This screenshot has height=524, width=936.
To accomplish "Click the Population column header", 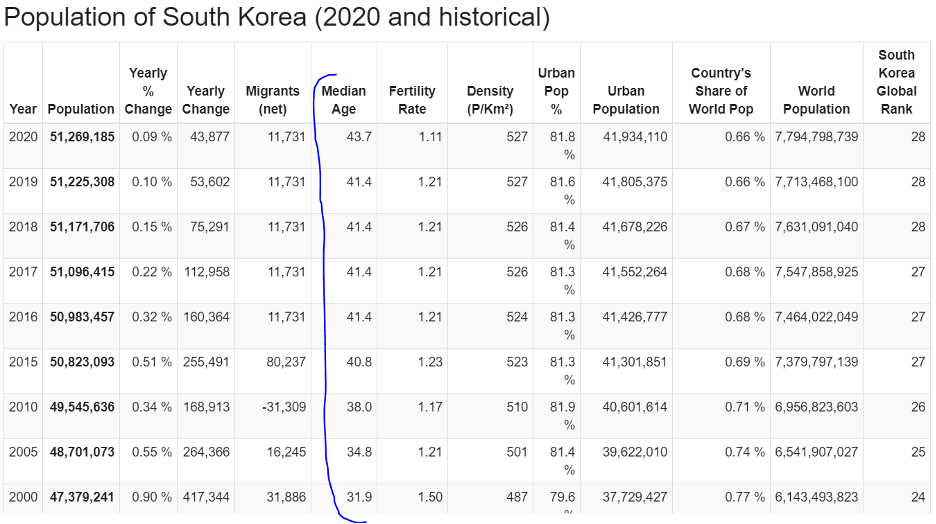I will 81,109.
